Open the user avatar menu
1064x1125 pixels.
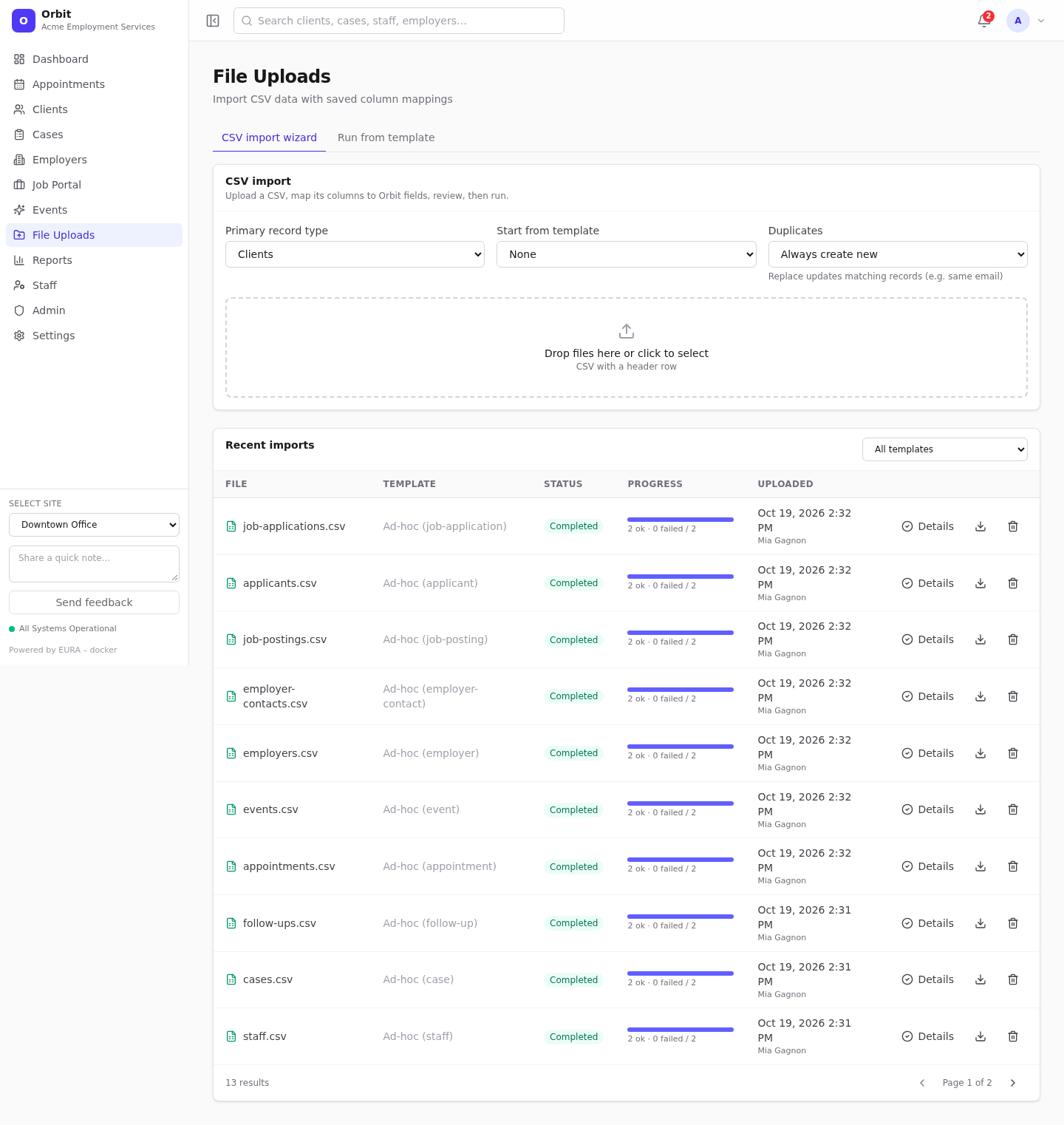pos(1018,21)
